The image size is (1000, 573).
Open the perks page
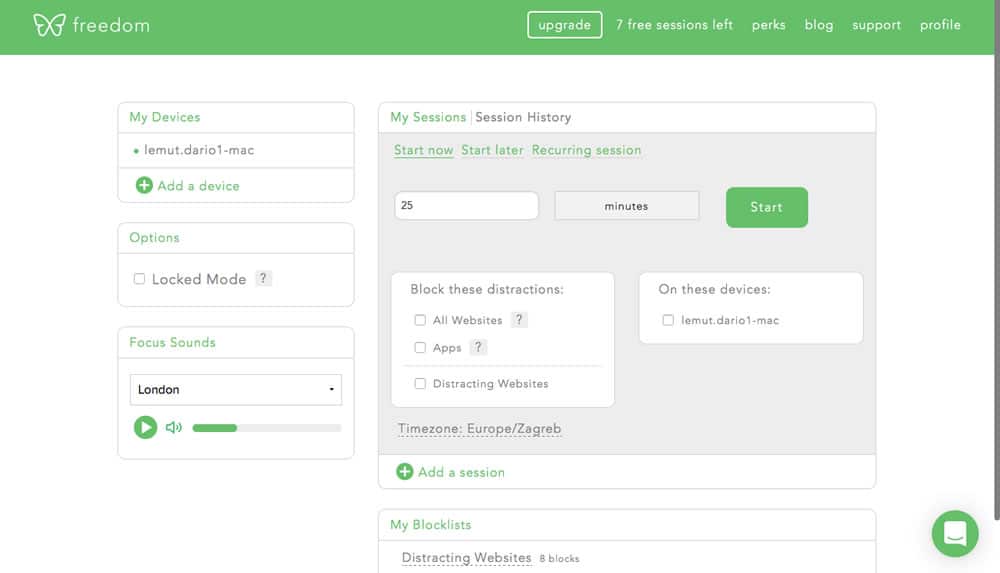pos(768,25)
